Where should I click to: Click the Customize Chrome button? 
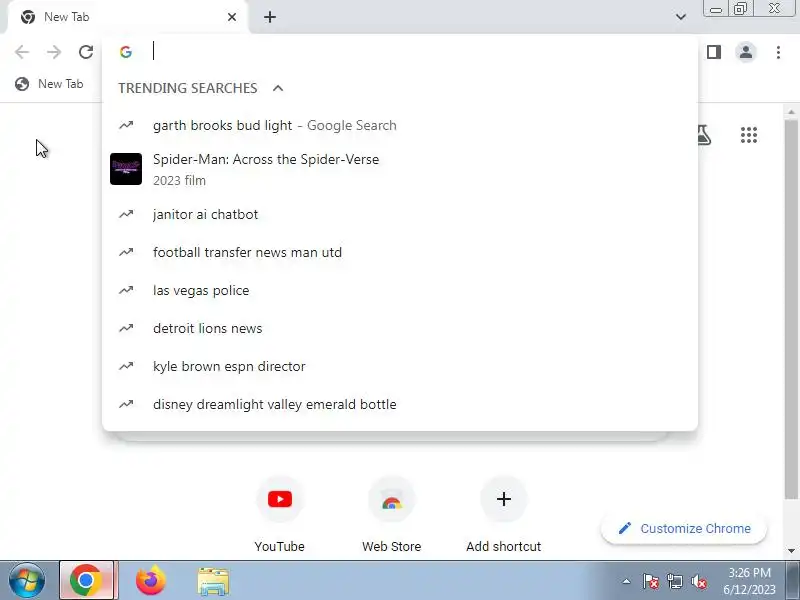pos(684,529)
